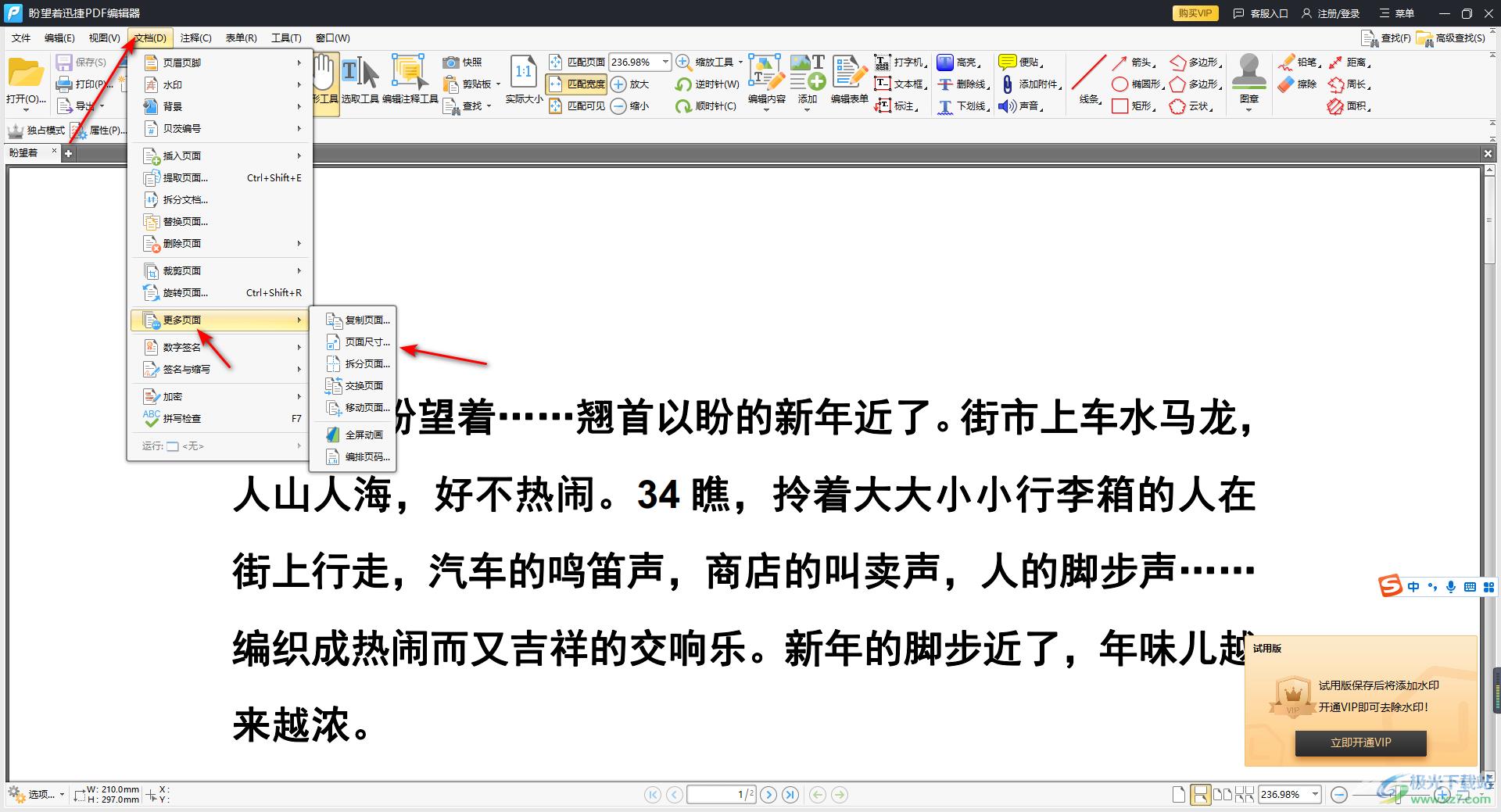Screen dimensions: 1501x812
Task: Choose Page Size (页面尺寸) from submenu
Action: pyautogui.click(x=353, y=342)
